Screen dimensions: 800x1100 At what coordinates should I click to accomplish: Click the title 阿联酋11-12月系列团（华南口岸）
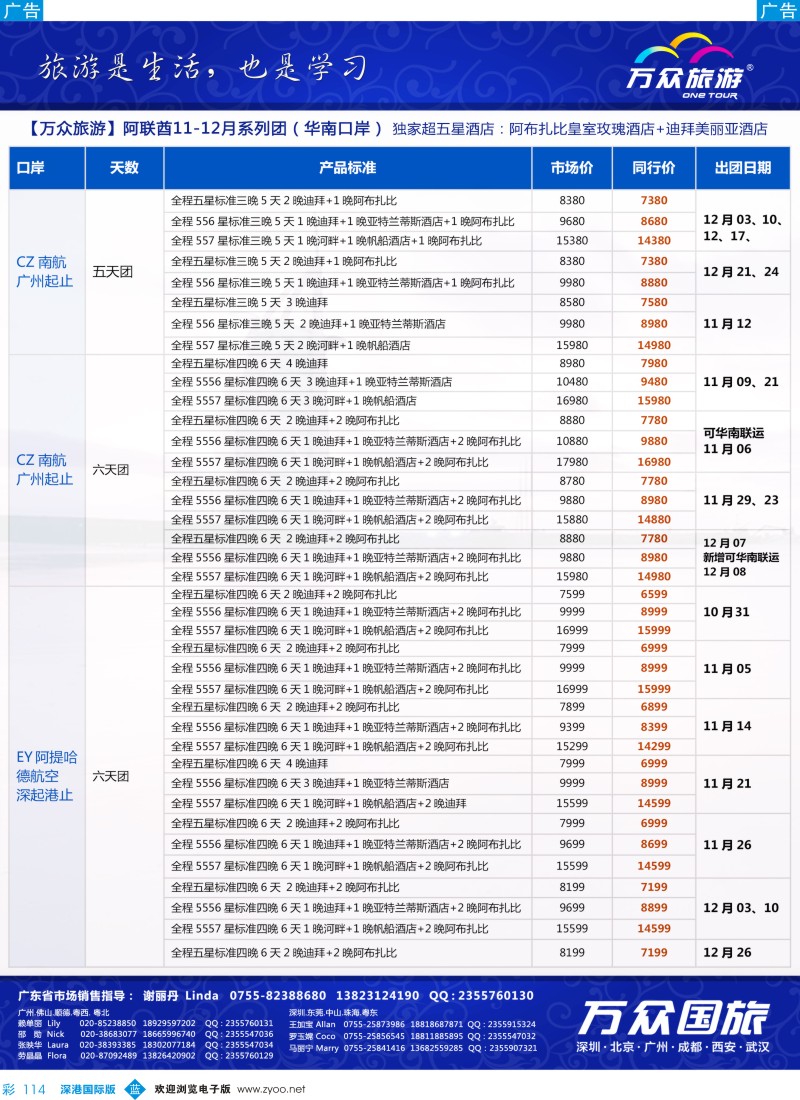tap(253, 128)
